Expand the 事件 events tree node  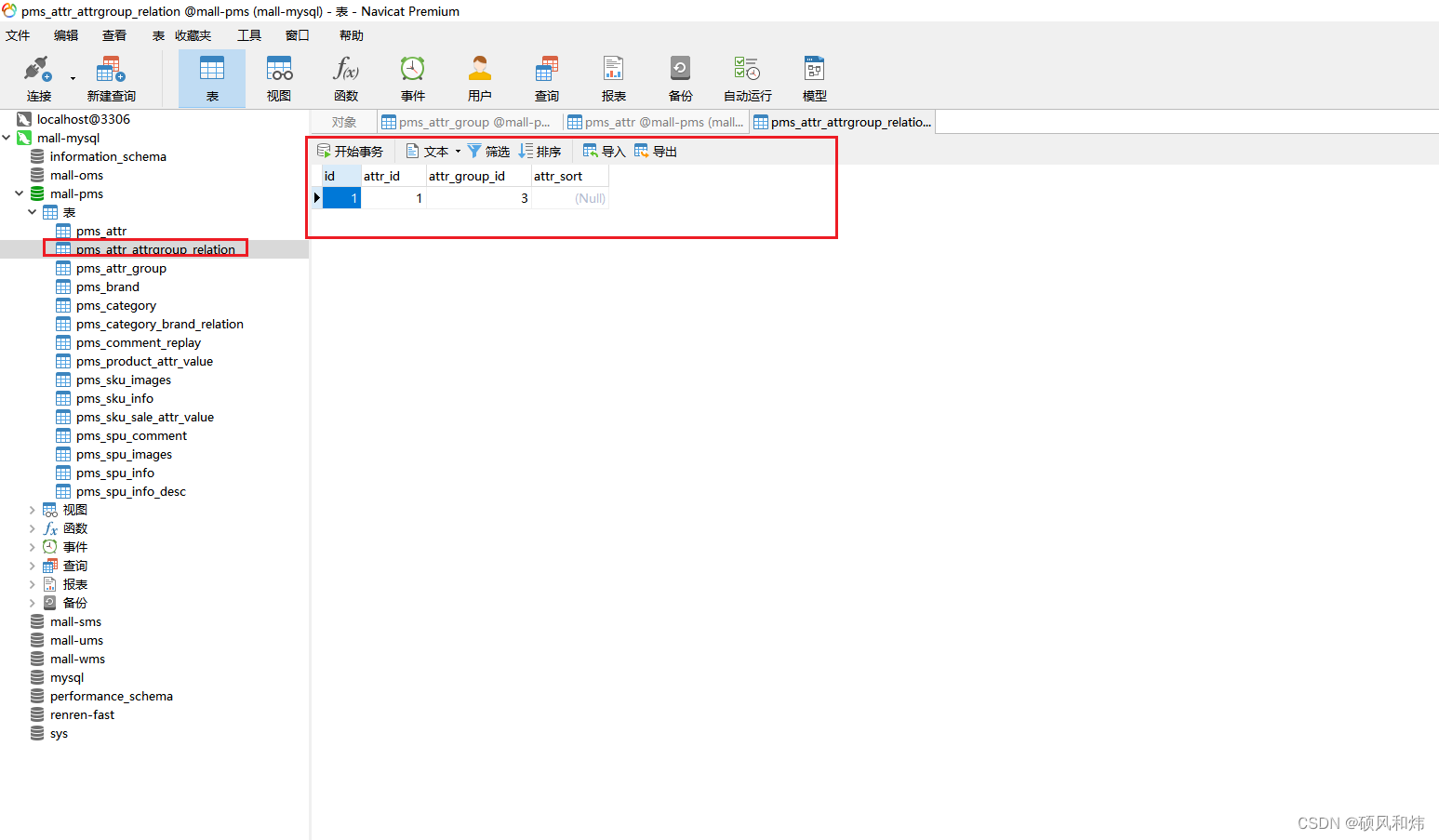point(33,547)
